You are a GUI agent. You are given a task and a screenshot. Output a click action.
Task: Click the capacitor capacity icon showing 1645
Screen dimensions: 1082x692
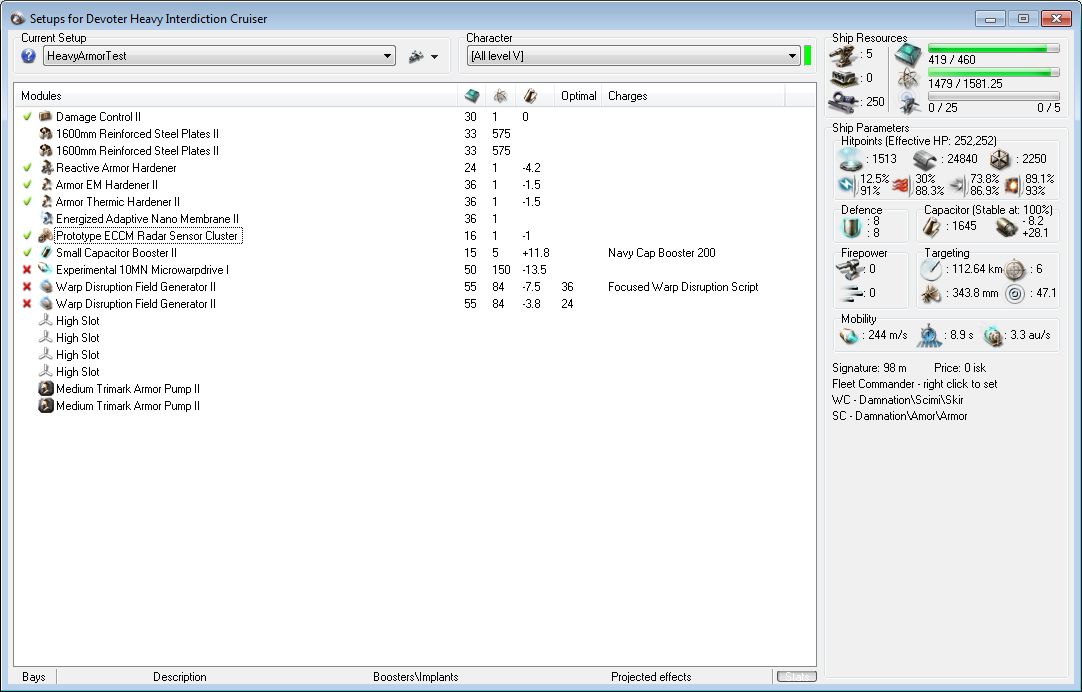pyautogui.click(x=932, y=226)
